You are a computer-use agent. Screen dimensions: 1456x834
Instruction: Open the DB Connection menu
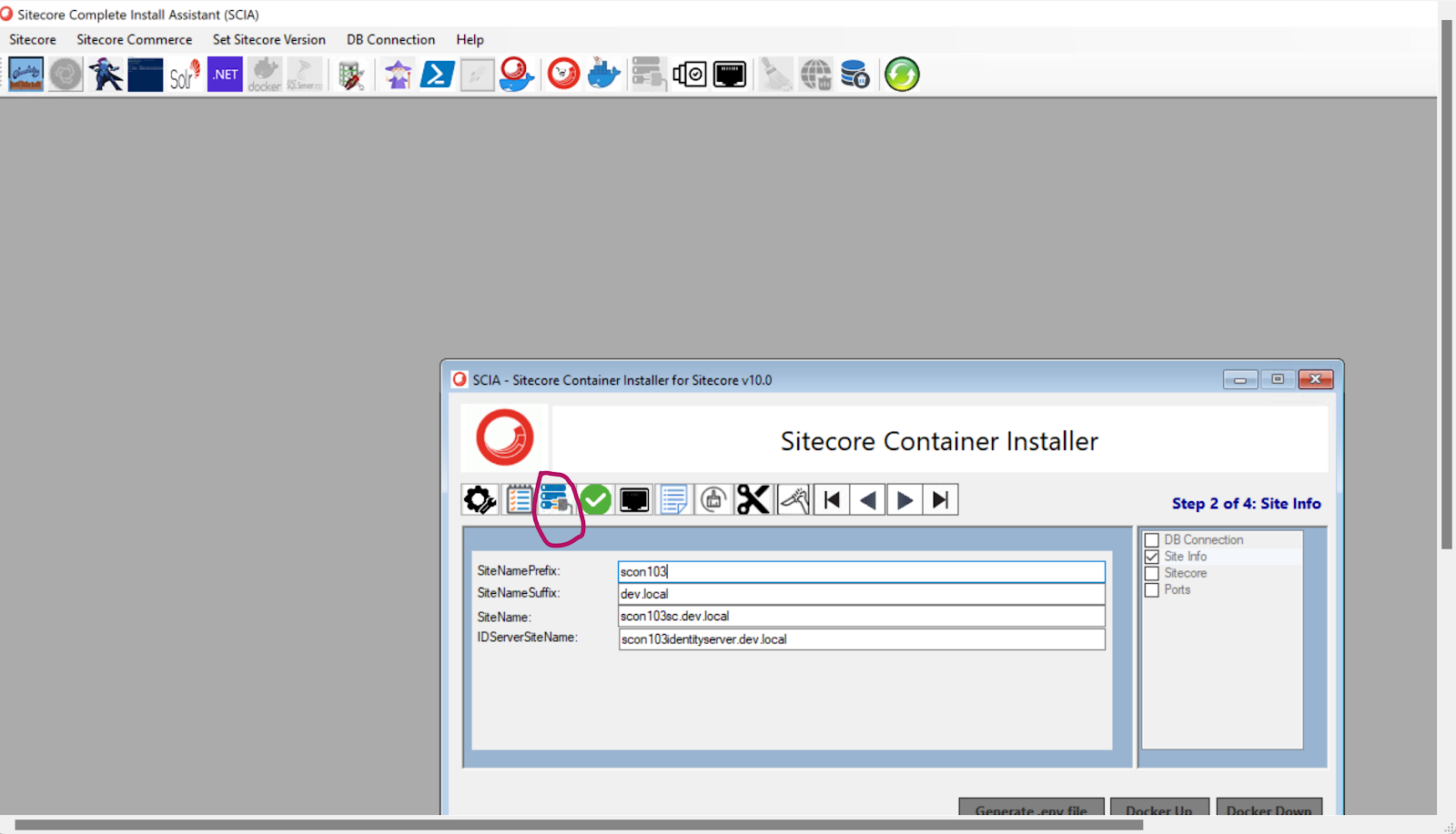coord(390,40)
